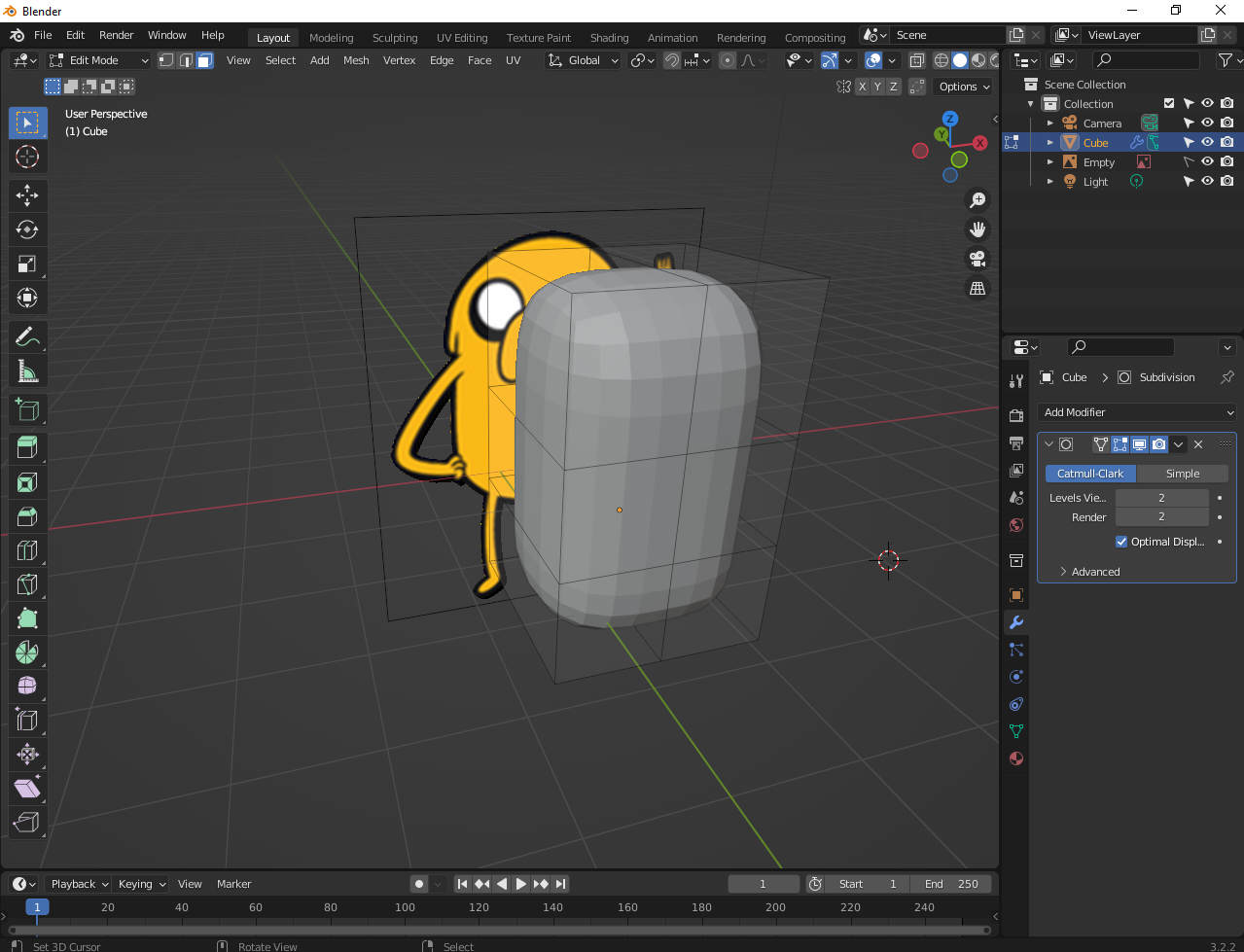Activate Inset Faces tool
The height and width of the screenshot is (952, 1244).
27,482
